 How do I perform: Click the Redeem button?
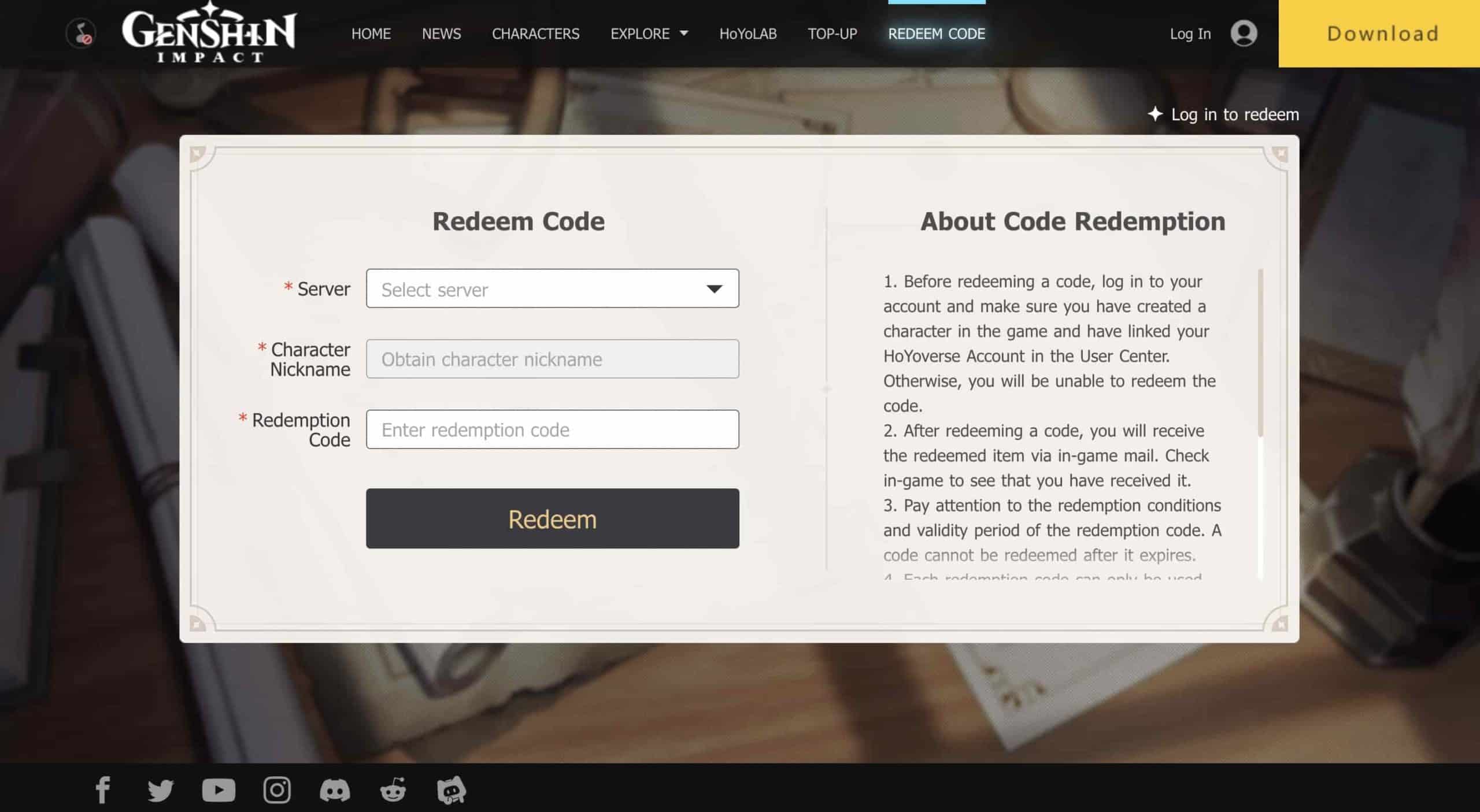tap(552, 518)
